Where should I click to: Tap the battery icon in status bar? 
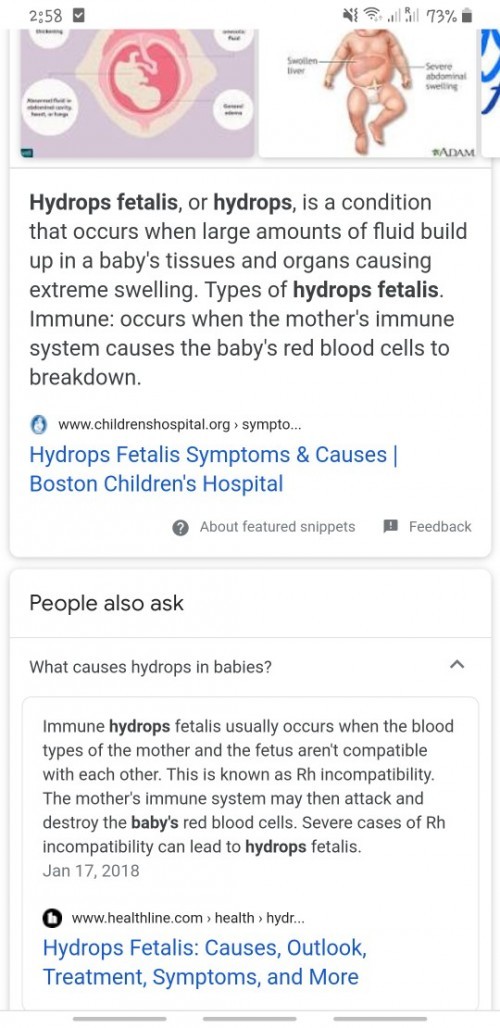point(467,15)
